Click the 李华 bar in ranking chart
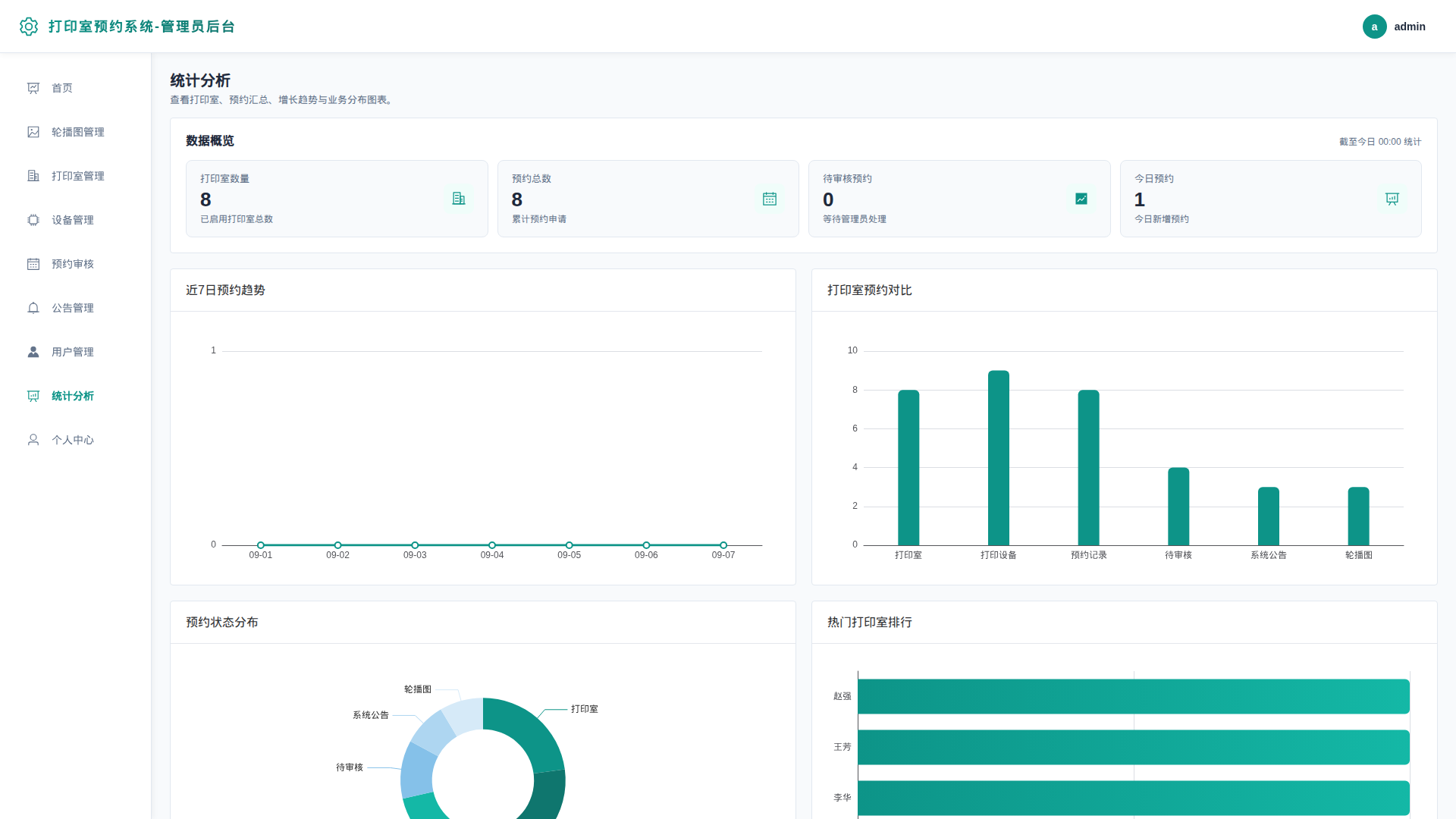1456x819 pixels. [x=1134, y=798]
